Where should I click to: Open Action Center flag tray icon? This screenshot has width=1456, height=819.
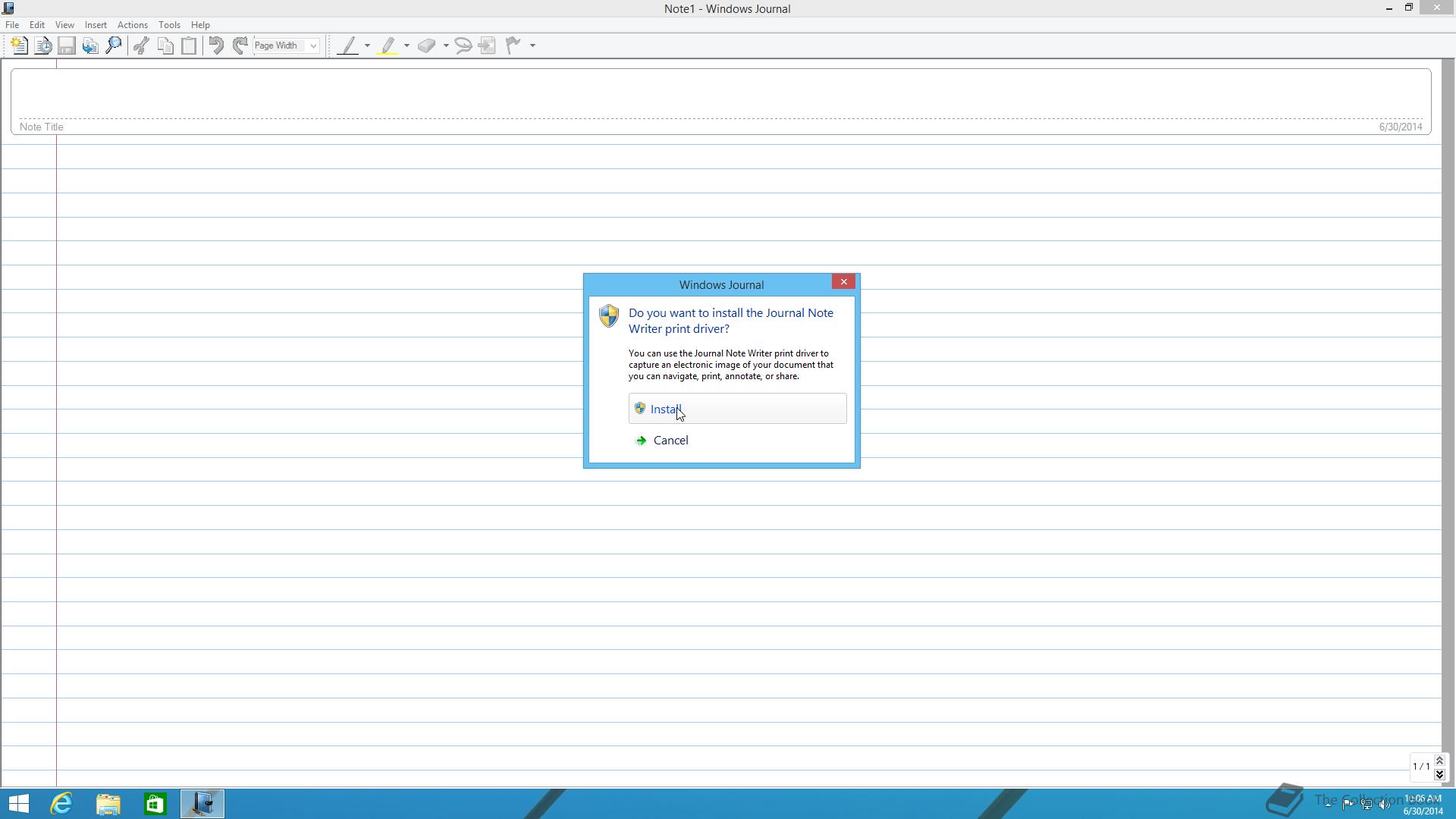pos(1348,805)
